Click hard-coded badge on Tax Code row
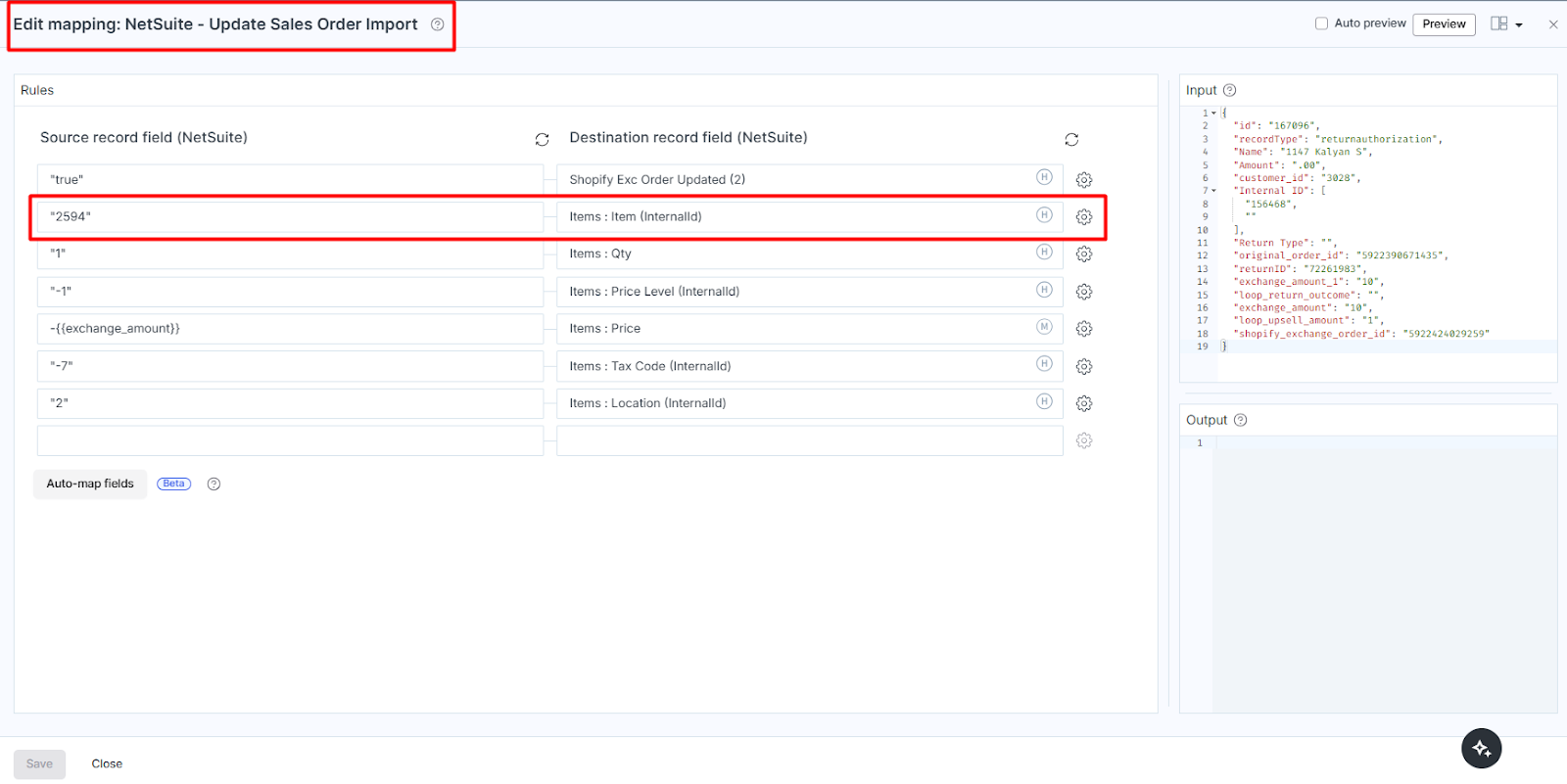 [x=1044, y=363]
